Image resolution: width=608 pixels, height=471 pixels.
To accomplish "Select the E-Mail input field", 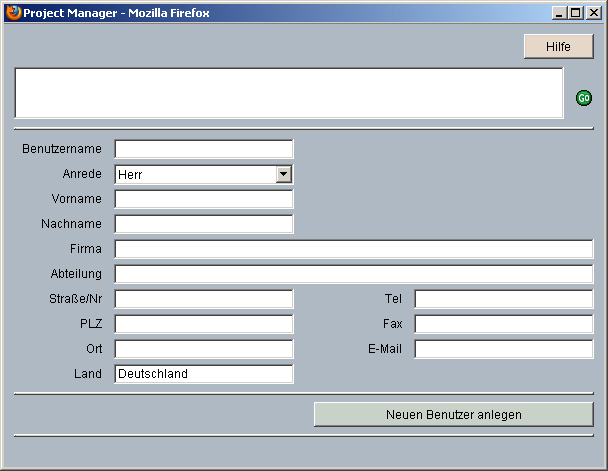I will 503,349.
